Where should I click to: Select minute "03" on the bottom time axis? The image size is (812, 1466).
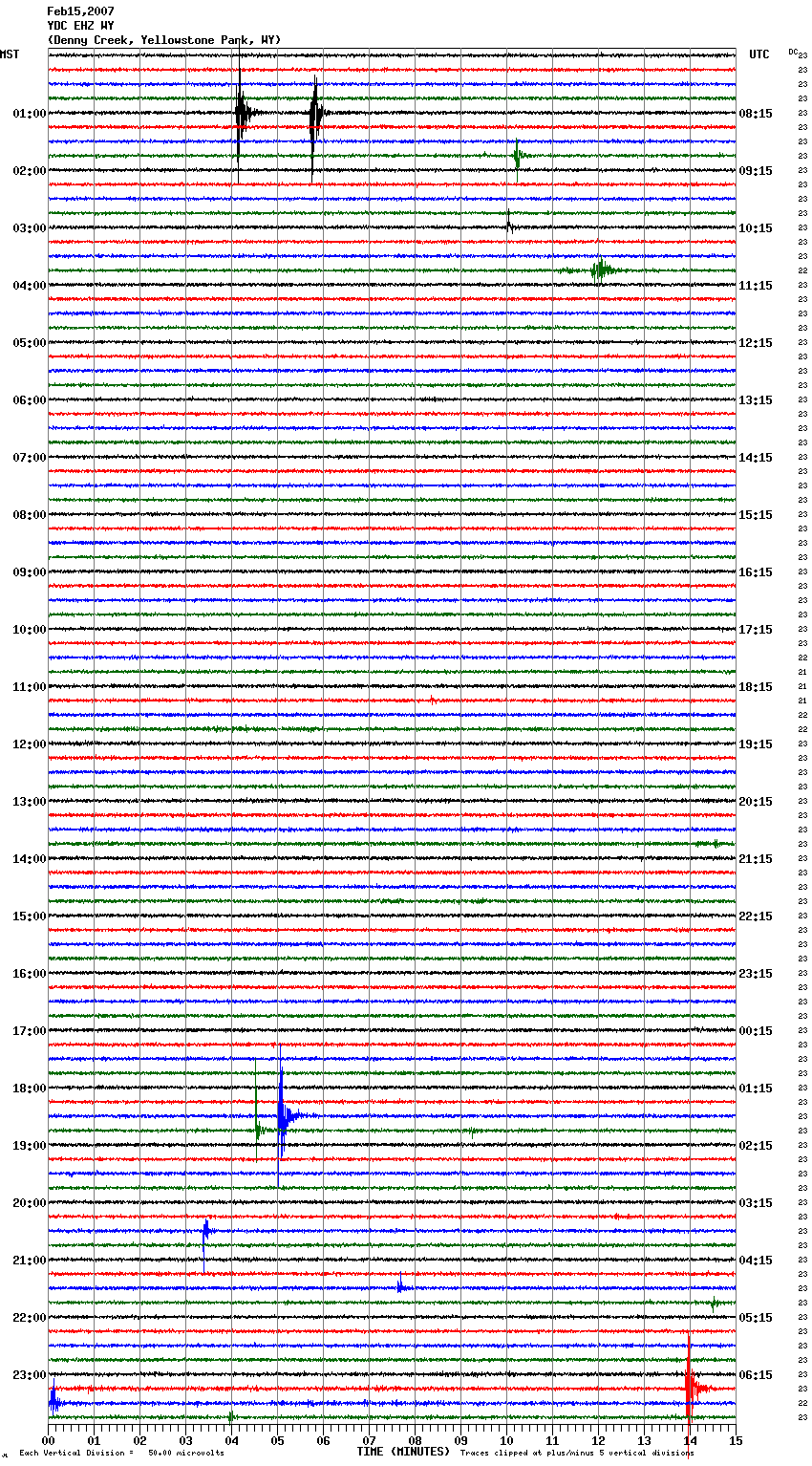click(x=185, y=1440)
